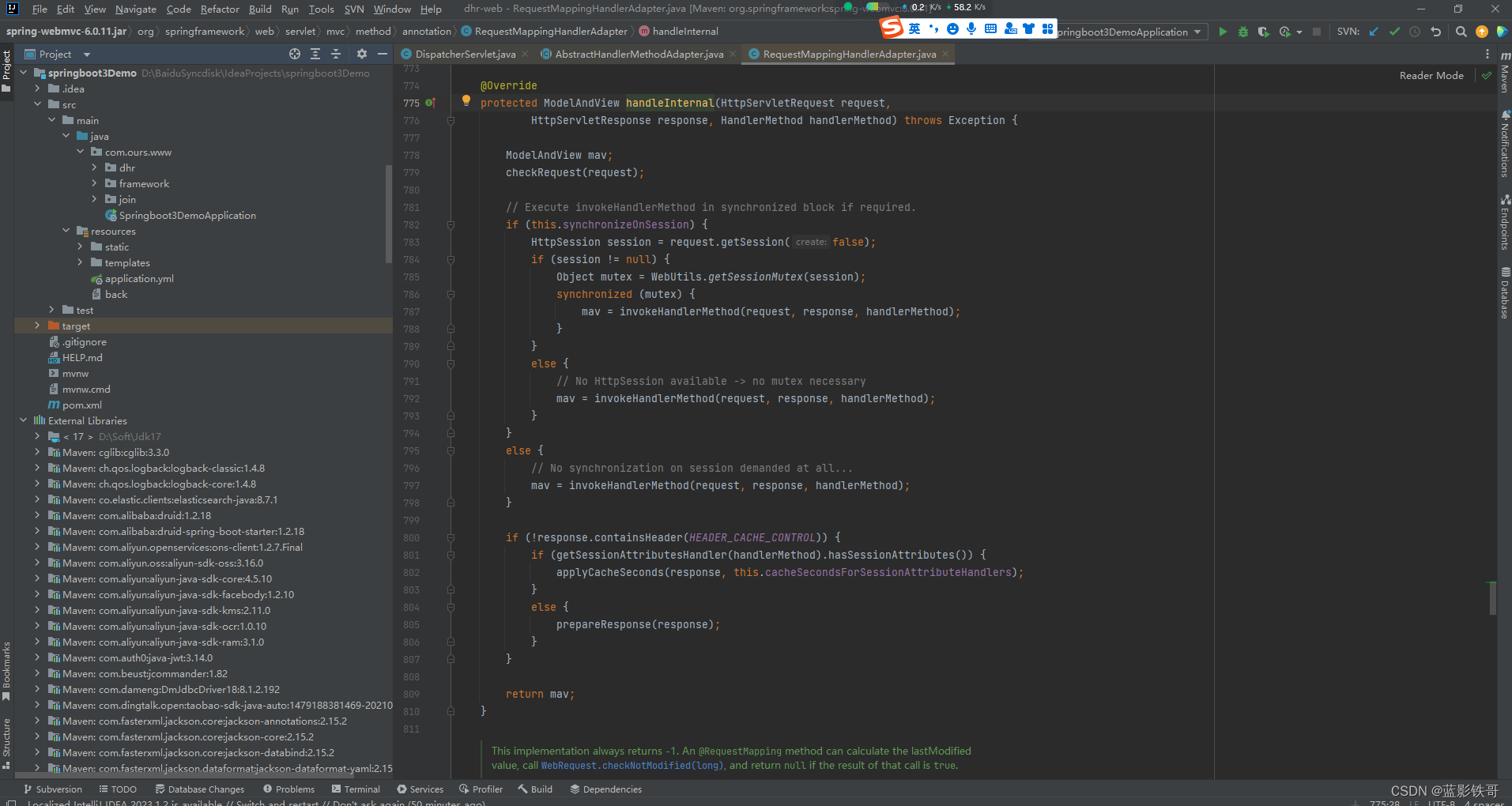
Task: Open the Dependencies tool window
Action: pos(606,789)
